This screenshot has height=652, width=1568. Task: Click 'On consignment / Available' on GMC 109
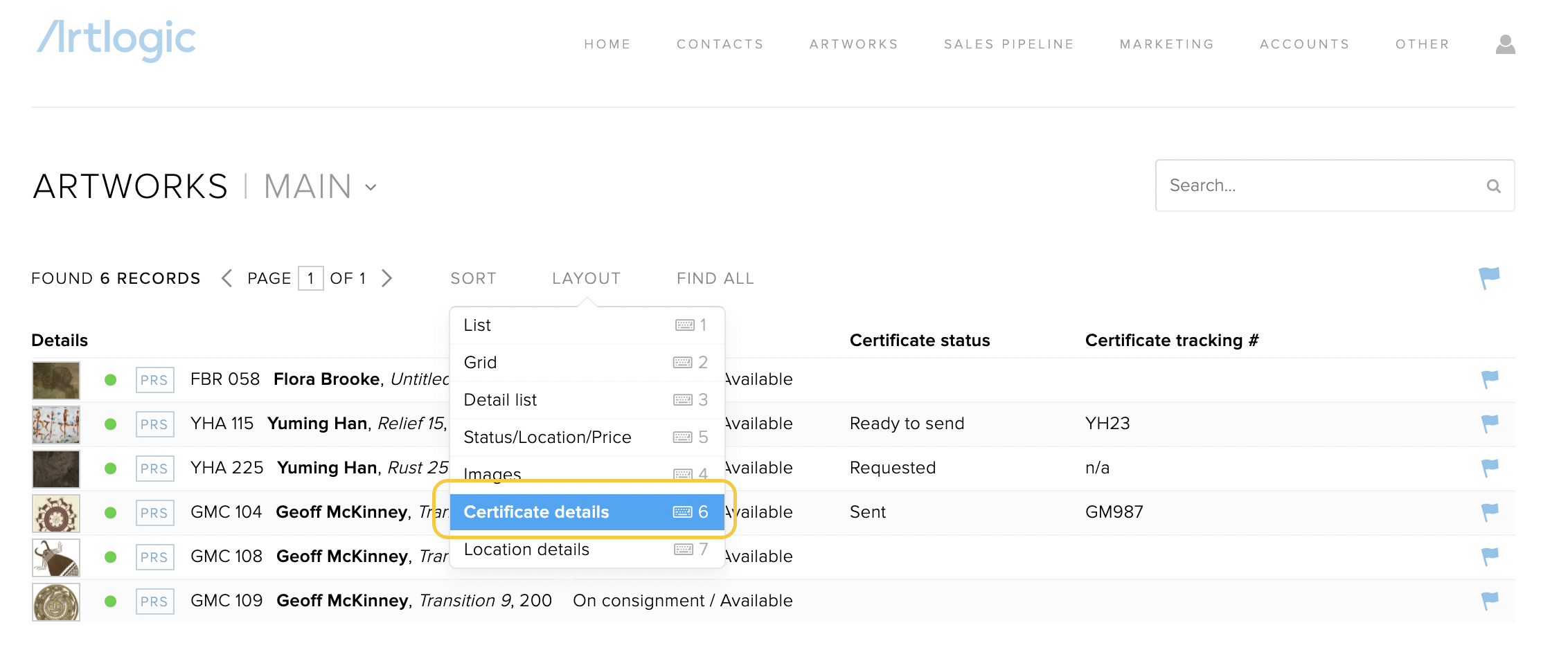point(683,601)
